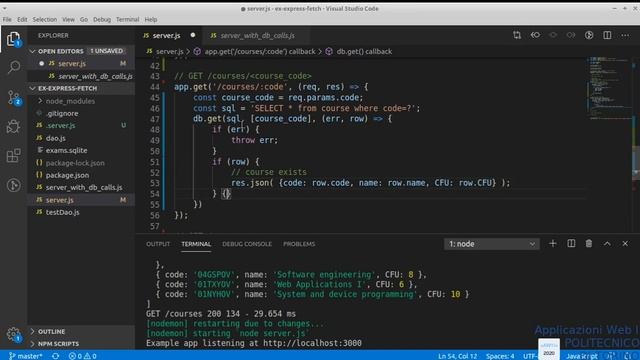The height and width of the screenshot is (360, 640).
Task: Open the Debug menu
Action: [102, 19]
